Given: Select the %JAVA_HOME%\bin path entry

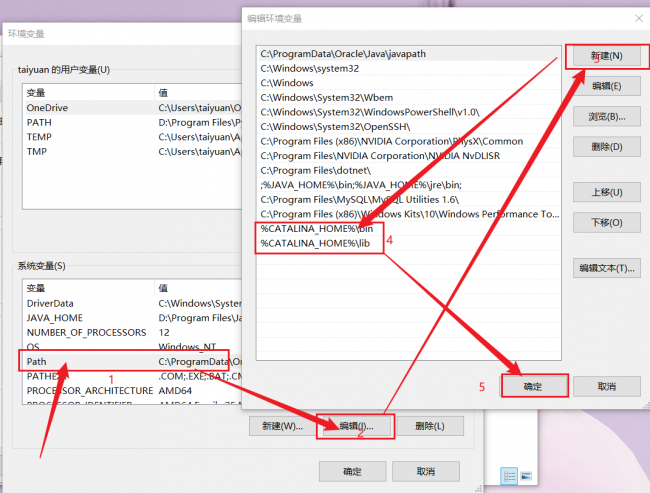Looking at the screenshot, I should click(409, 185).
